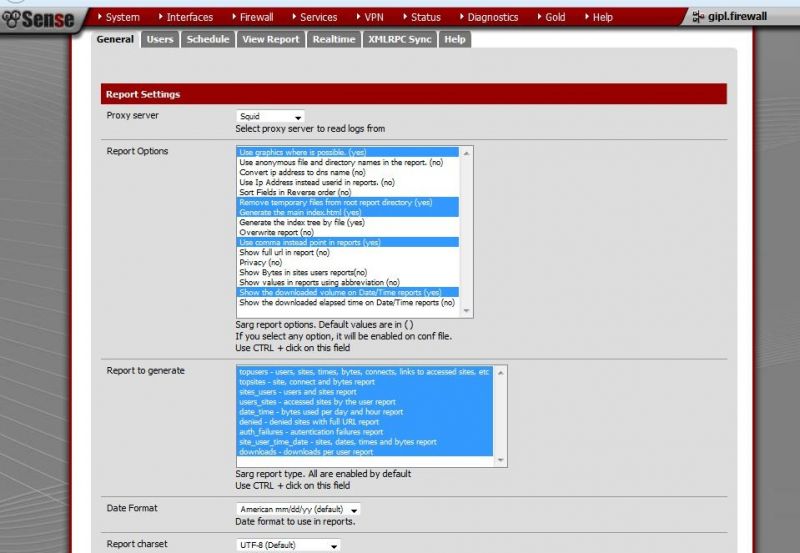
Task: Go to the XMLRPC Sync tab
Action: pyautogui.click(x=399, y=39)
